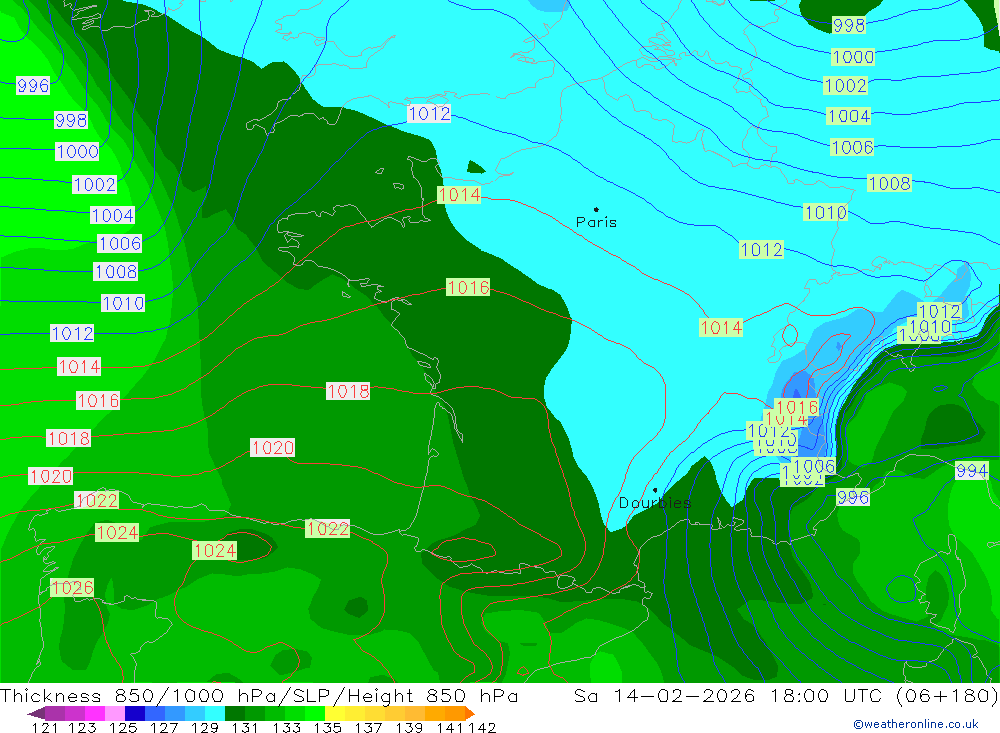This screenshot has height=733, width=1000.
Task: Click legend value 123
Action: (x=82, y=727)
